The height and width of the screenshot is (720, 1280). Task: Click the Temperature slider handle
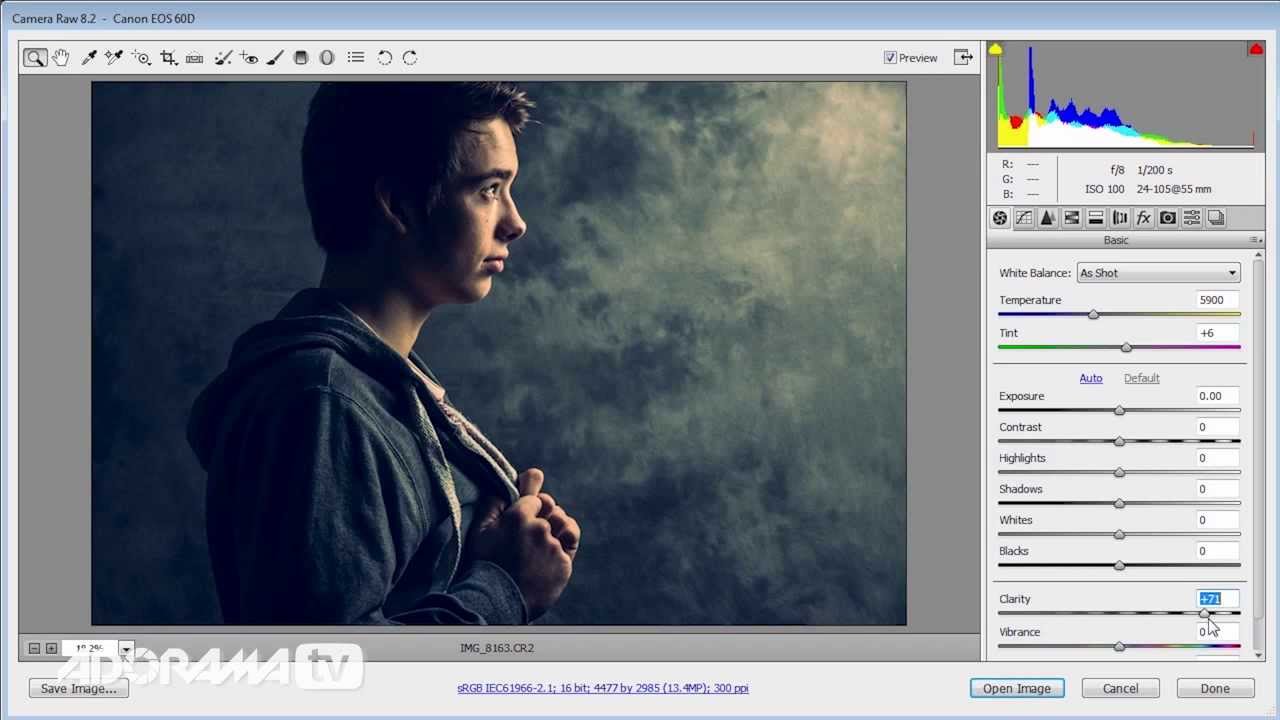pos(1093,315)
